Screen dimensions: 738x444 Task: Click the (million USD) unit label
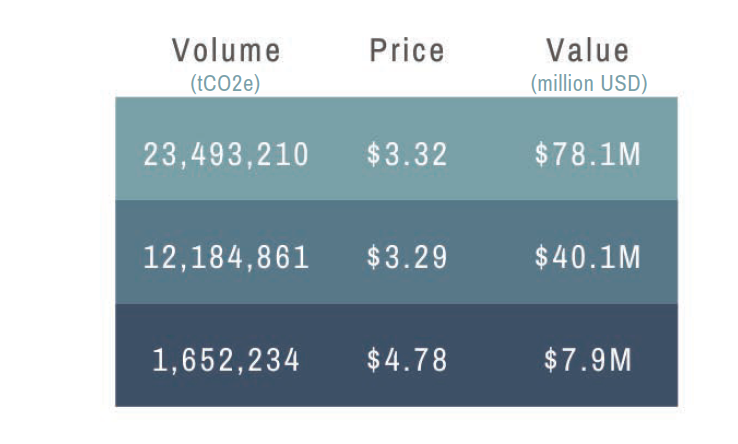(588, 84)
